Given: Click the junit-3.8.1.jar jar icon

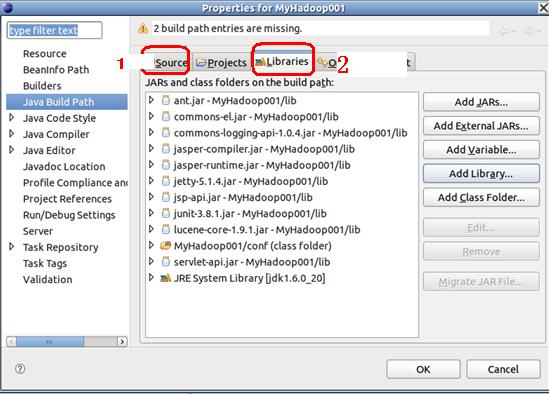Looking at the screenshot, I should (166, 213).
